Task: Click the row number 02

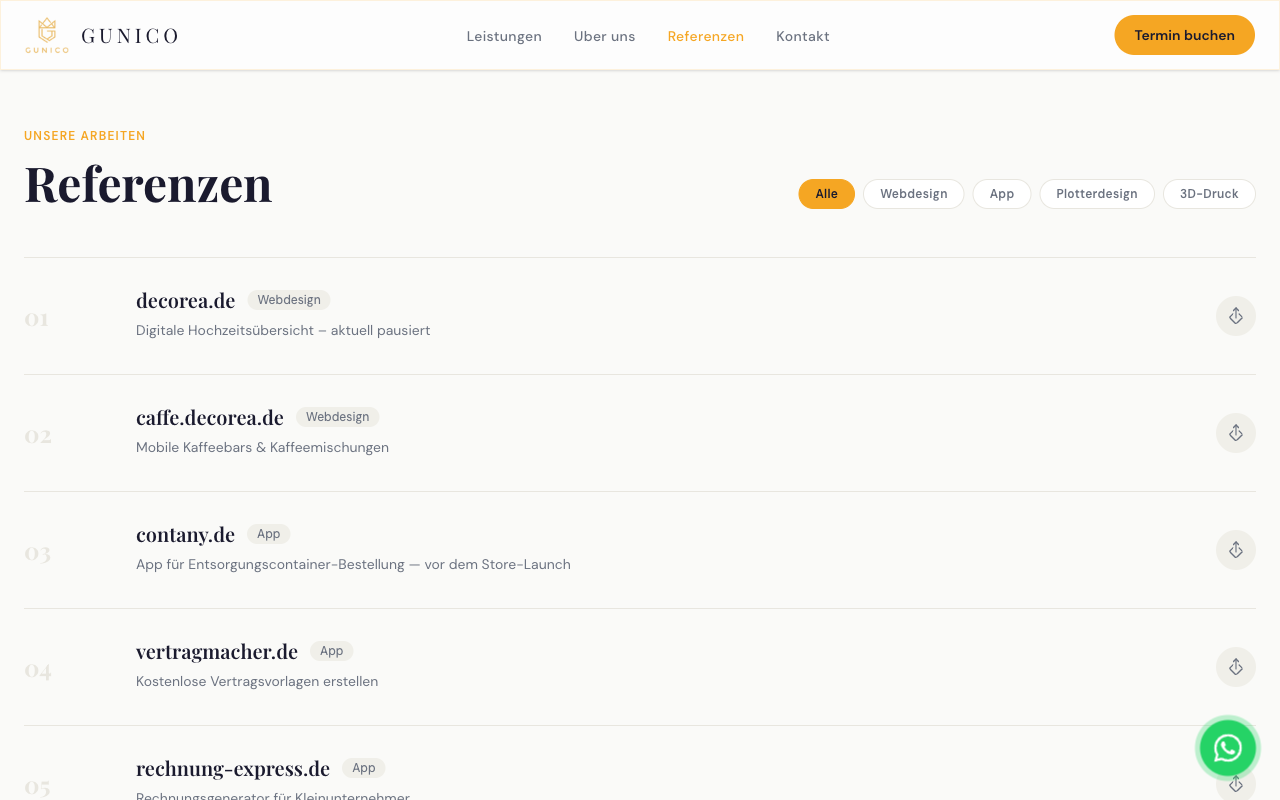Action: click(38, 436)
